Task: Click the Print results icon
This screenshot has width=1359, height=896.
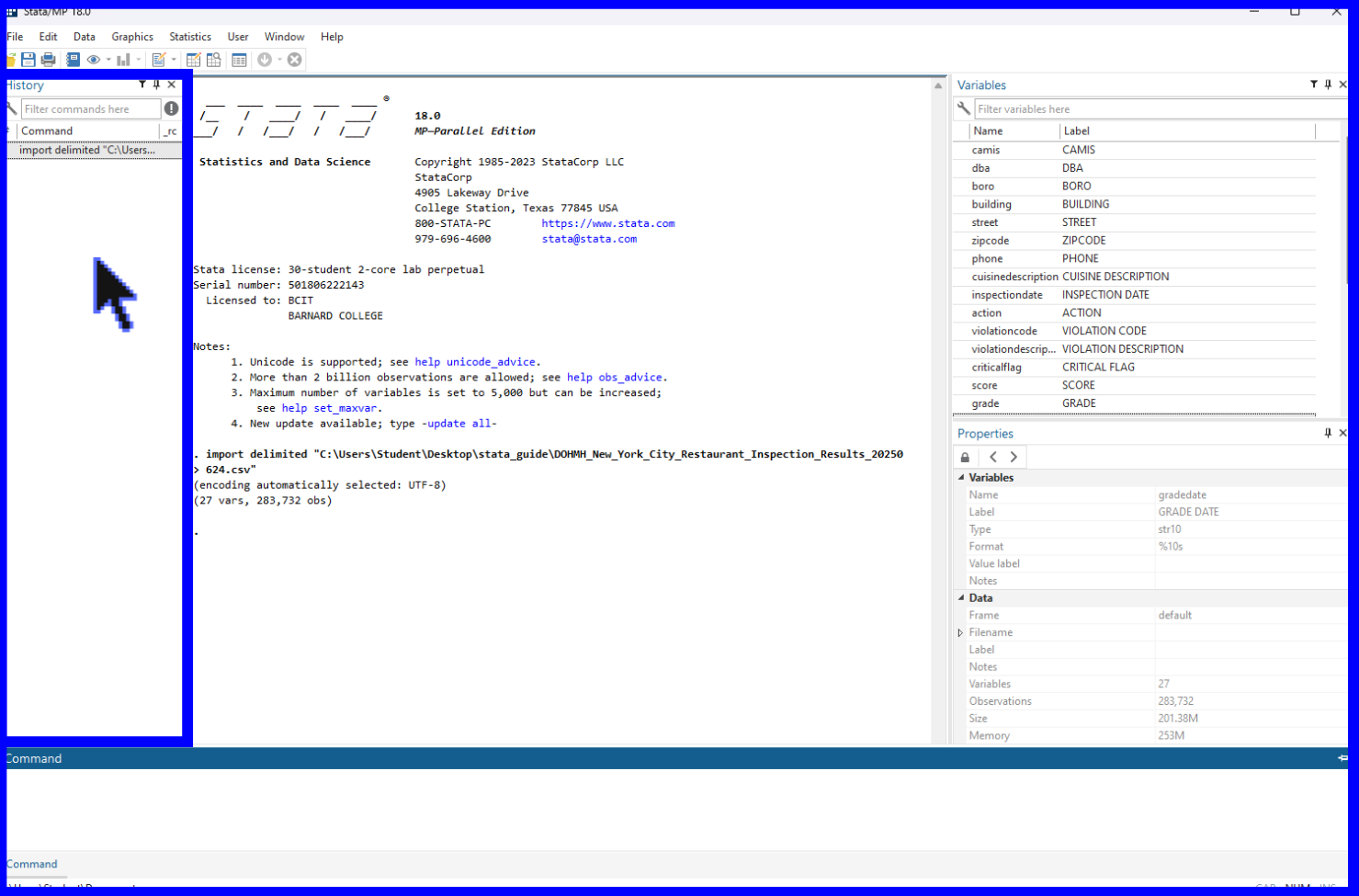Action: click(49, 60)
